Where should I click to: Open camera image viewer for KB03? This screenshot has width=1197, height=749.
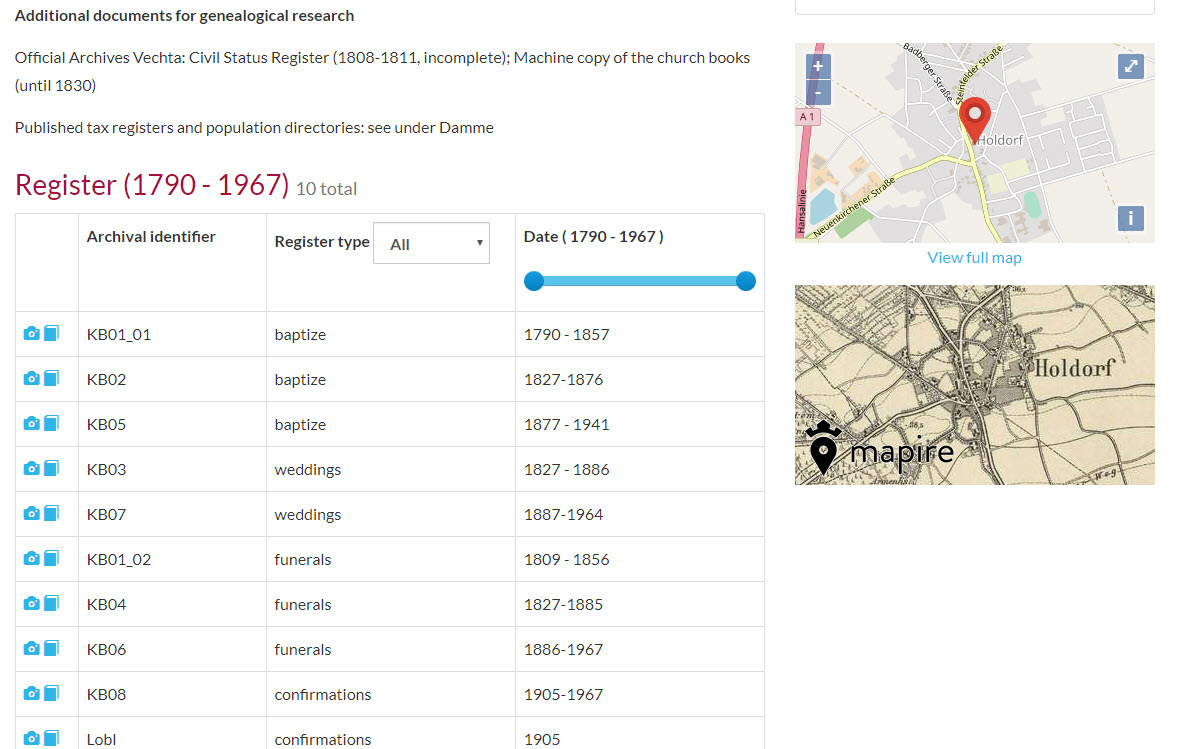[31, 469]
